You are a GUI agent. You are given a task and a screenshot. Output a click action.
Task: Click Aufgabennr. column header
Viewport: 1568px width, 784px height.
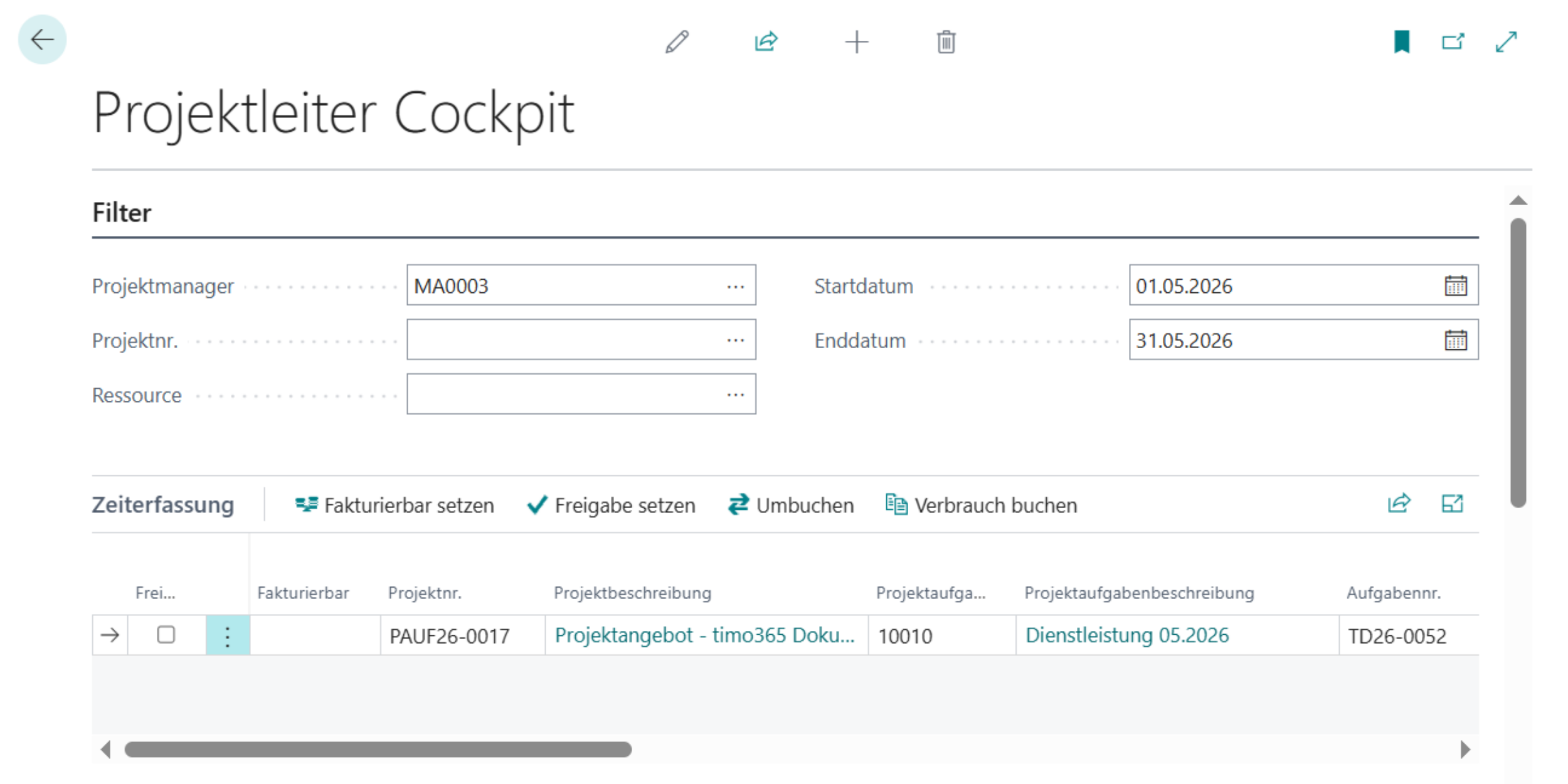(x=1393, y=593)
